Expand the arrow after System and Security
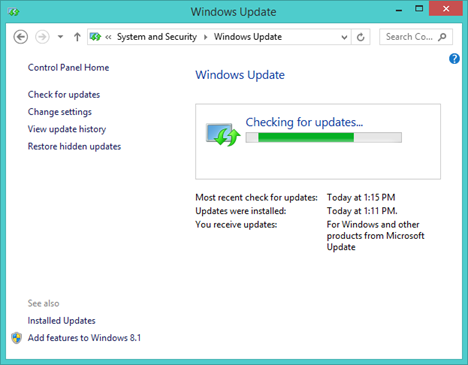This screenshot has height=365, width=468. click(205, 37)
